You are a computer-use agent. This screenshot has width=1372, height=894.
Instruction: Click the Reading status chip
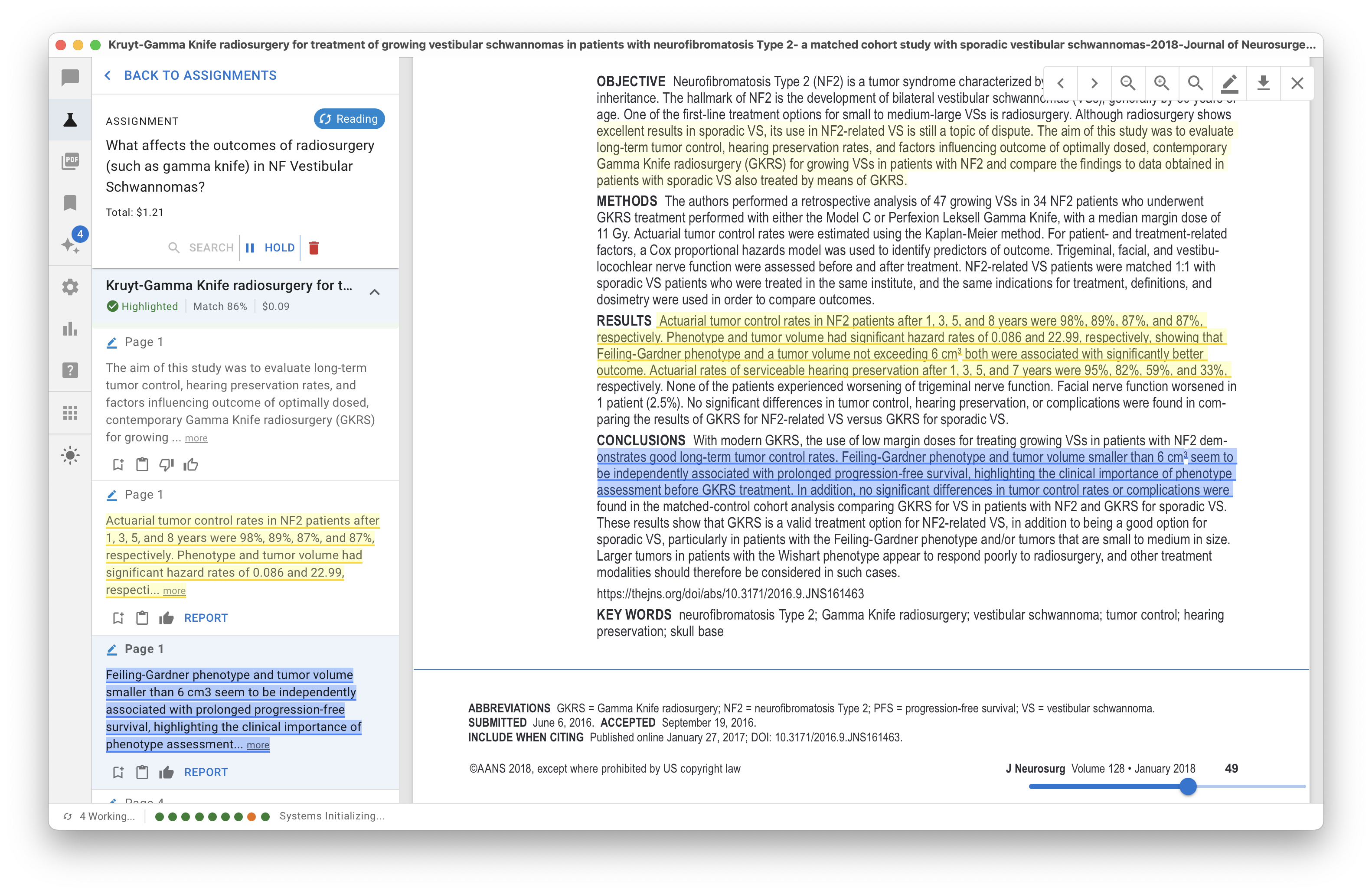[x=349, y=119]
